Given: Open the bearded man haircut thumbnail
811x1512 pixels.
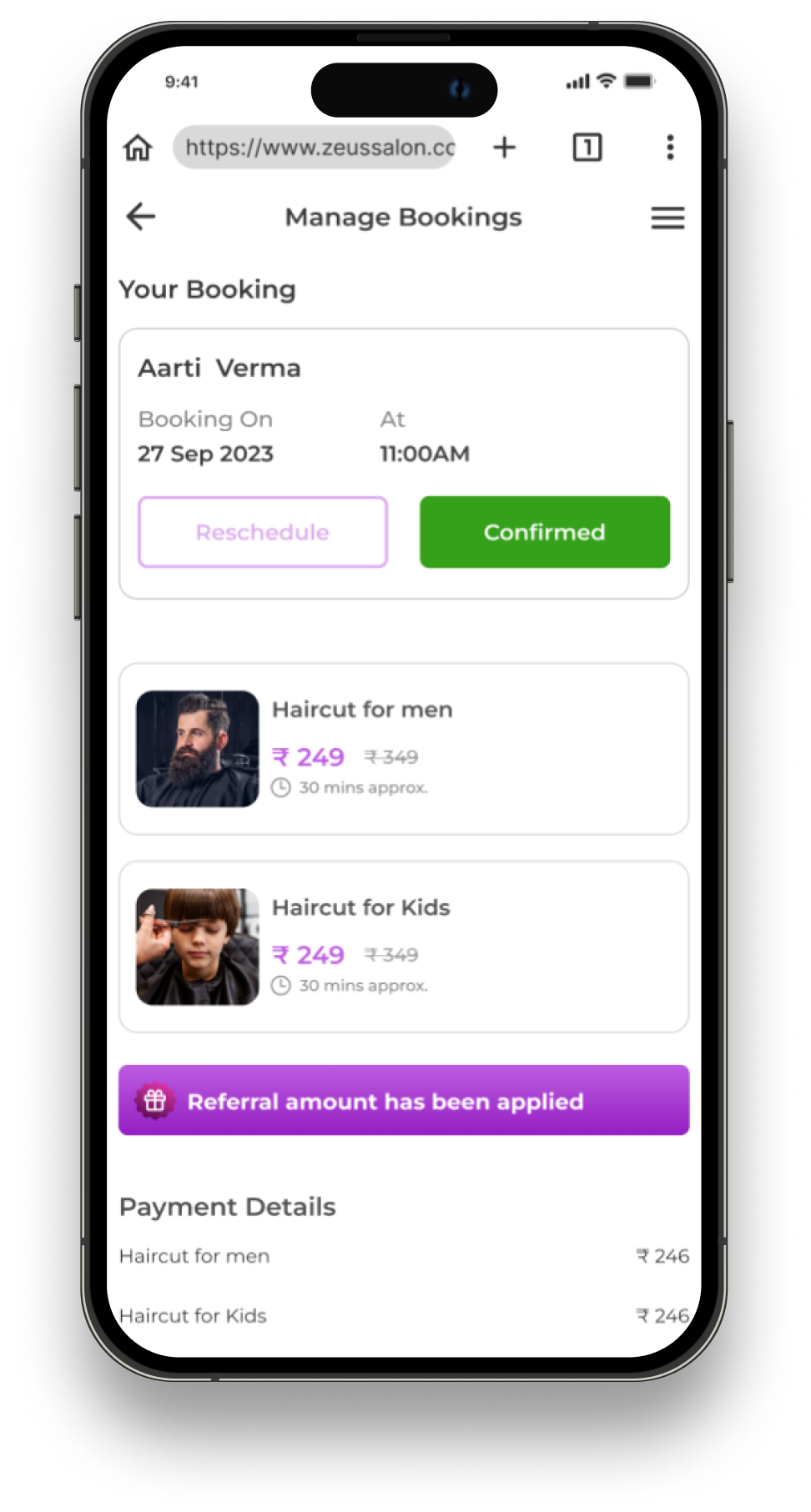Looking at the screenshot, I should (198, 749).
